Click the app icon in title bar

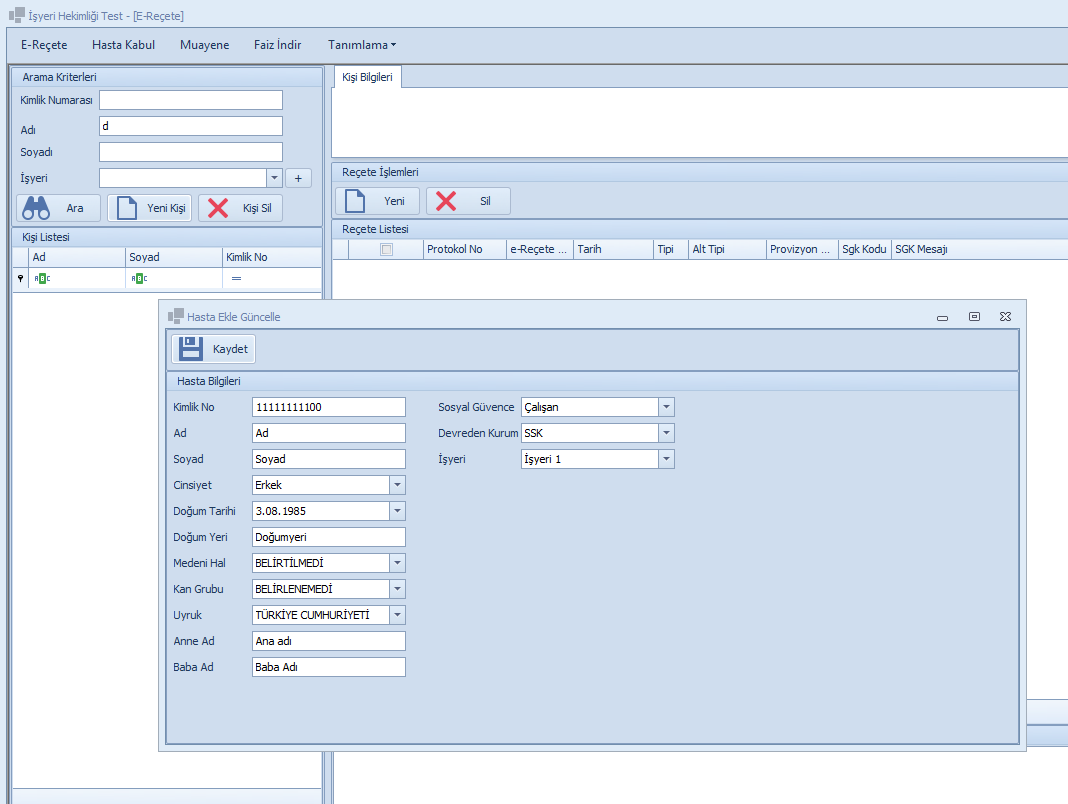click(16, 14)
